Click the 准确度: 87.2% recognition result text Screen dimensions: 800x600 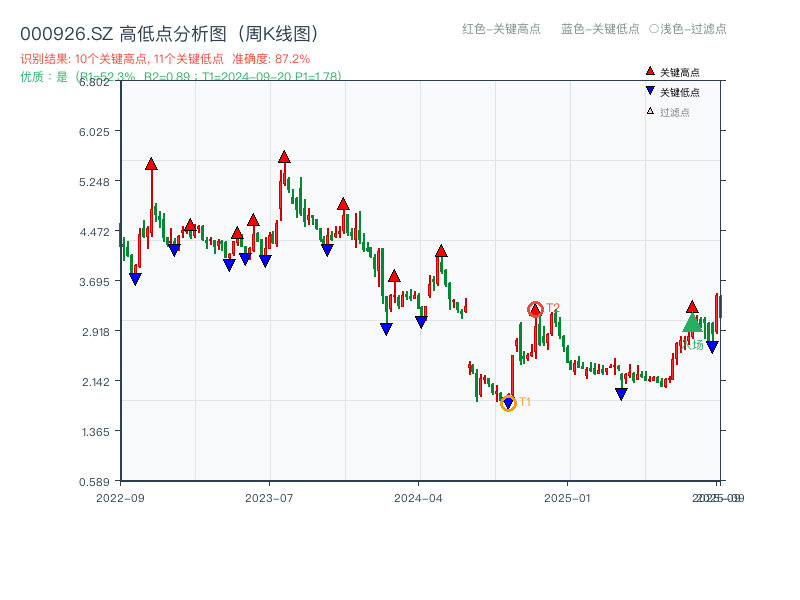point(272,59)
